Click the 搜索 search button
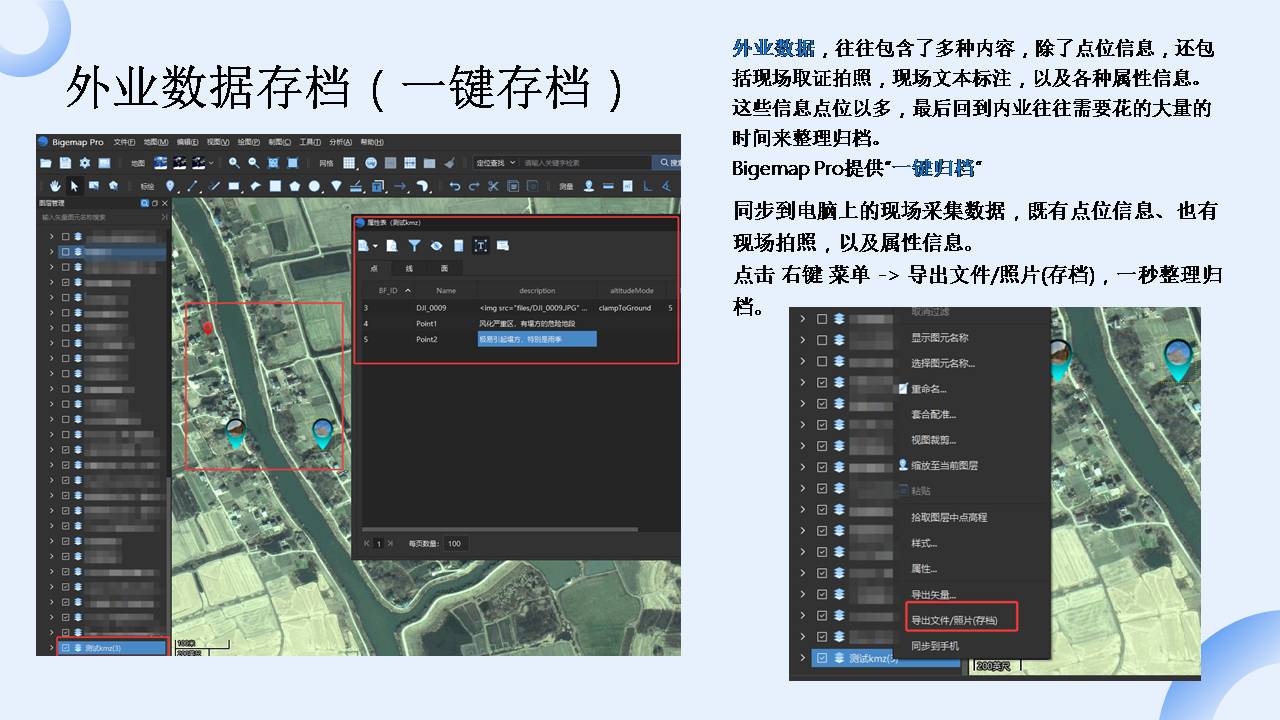Viewport: 1280px width, 720px height. [667, 162]
